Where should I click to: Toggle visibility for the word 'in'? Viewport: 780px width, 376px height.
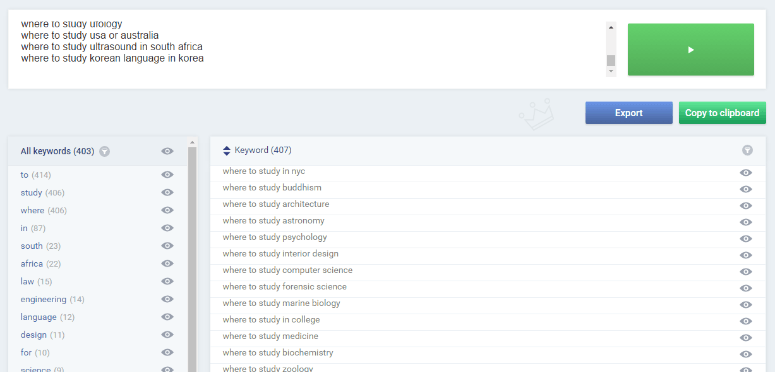(x=167, y=228)
